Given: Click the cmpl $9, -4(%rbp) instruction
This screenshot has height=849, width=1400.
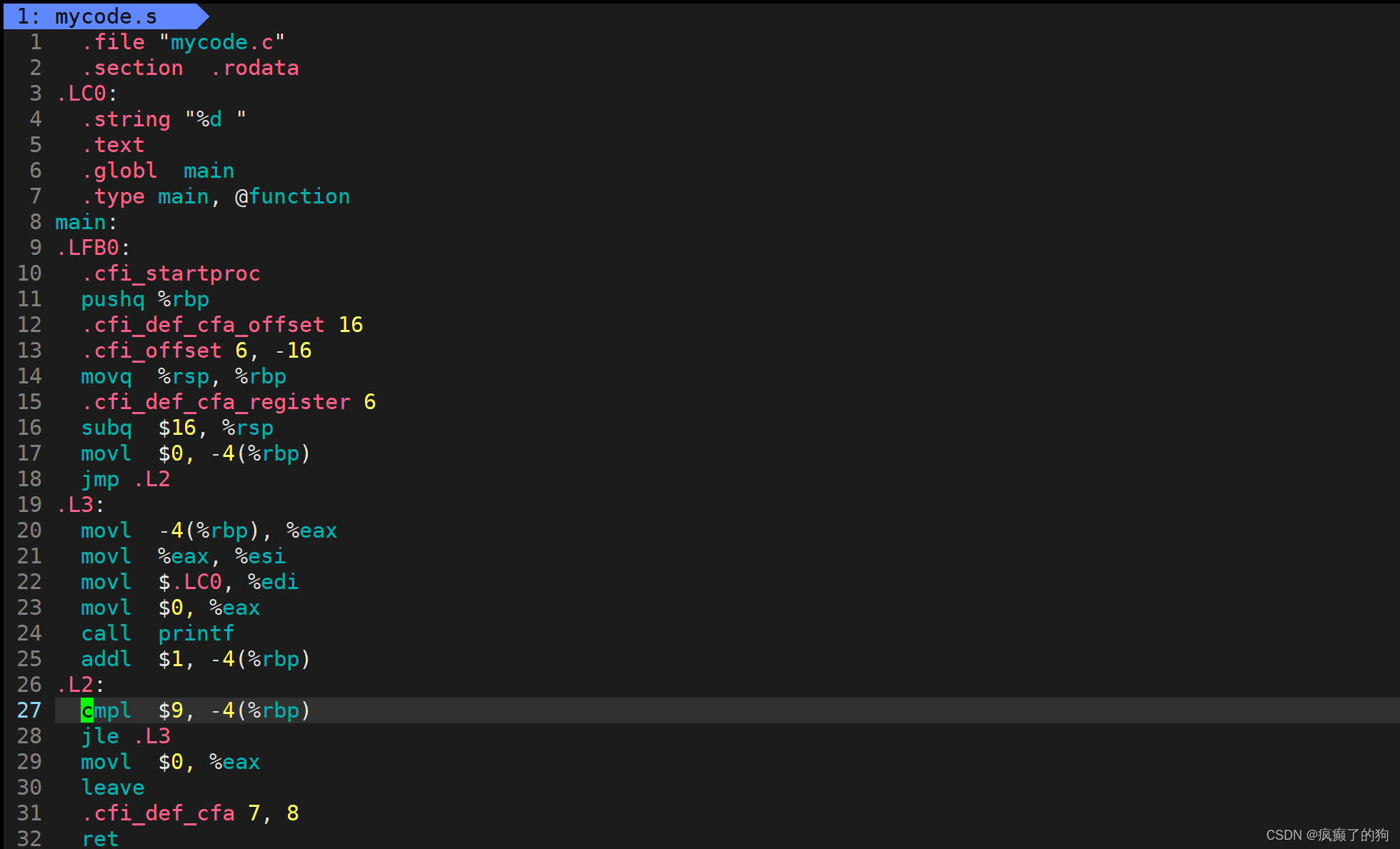Looking at the screenshot, I should click(196, 710).
